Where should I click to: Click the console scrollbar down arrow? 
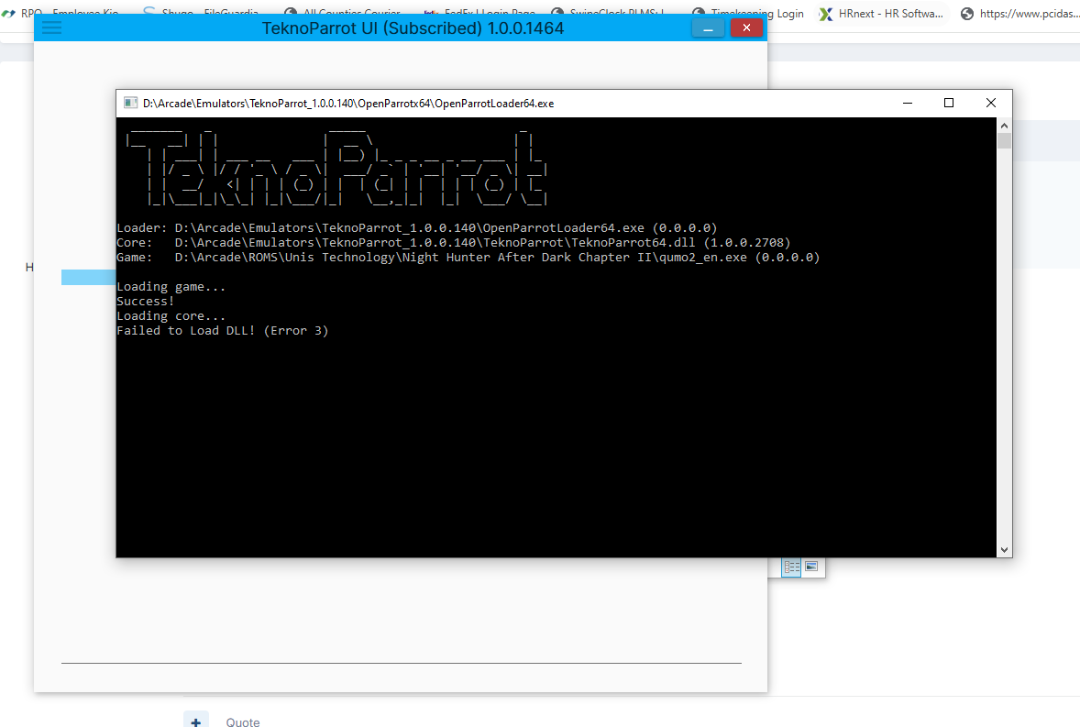click(x=1004, y=549)
